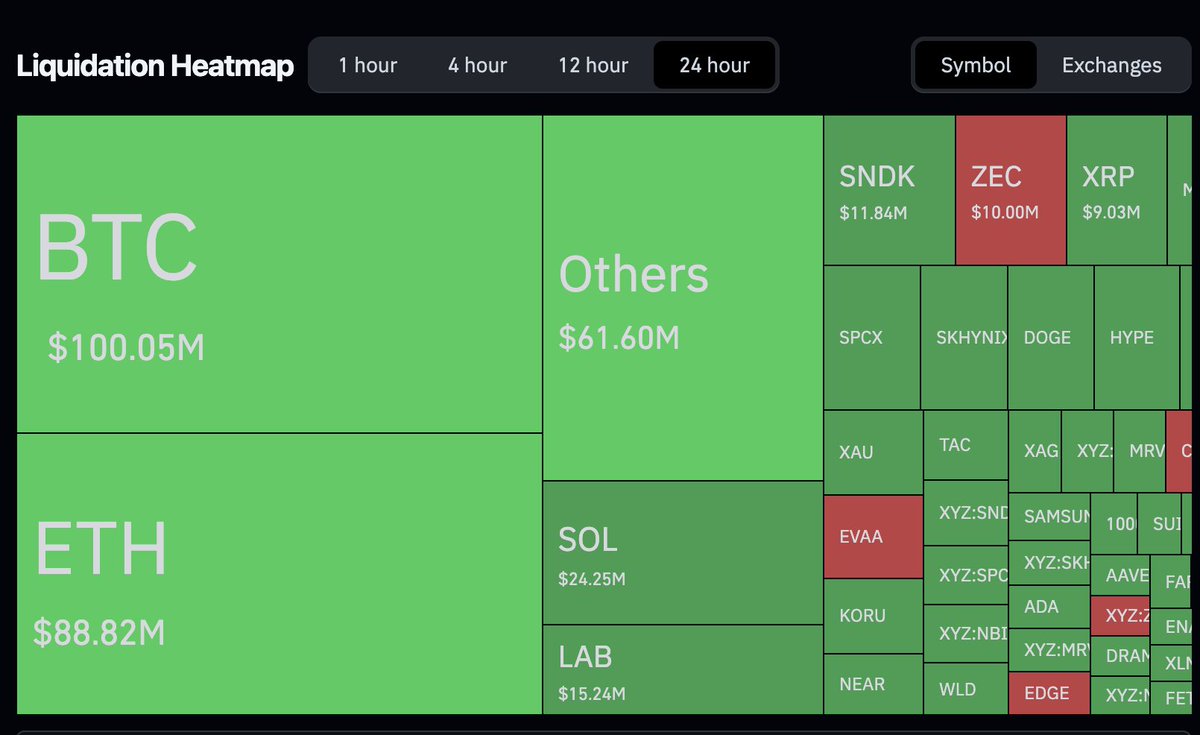
Task: Select the 24 hour timeframe tab
Action: pos(714,66)
